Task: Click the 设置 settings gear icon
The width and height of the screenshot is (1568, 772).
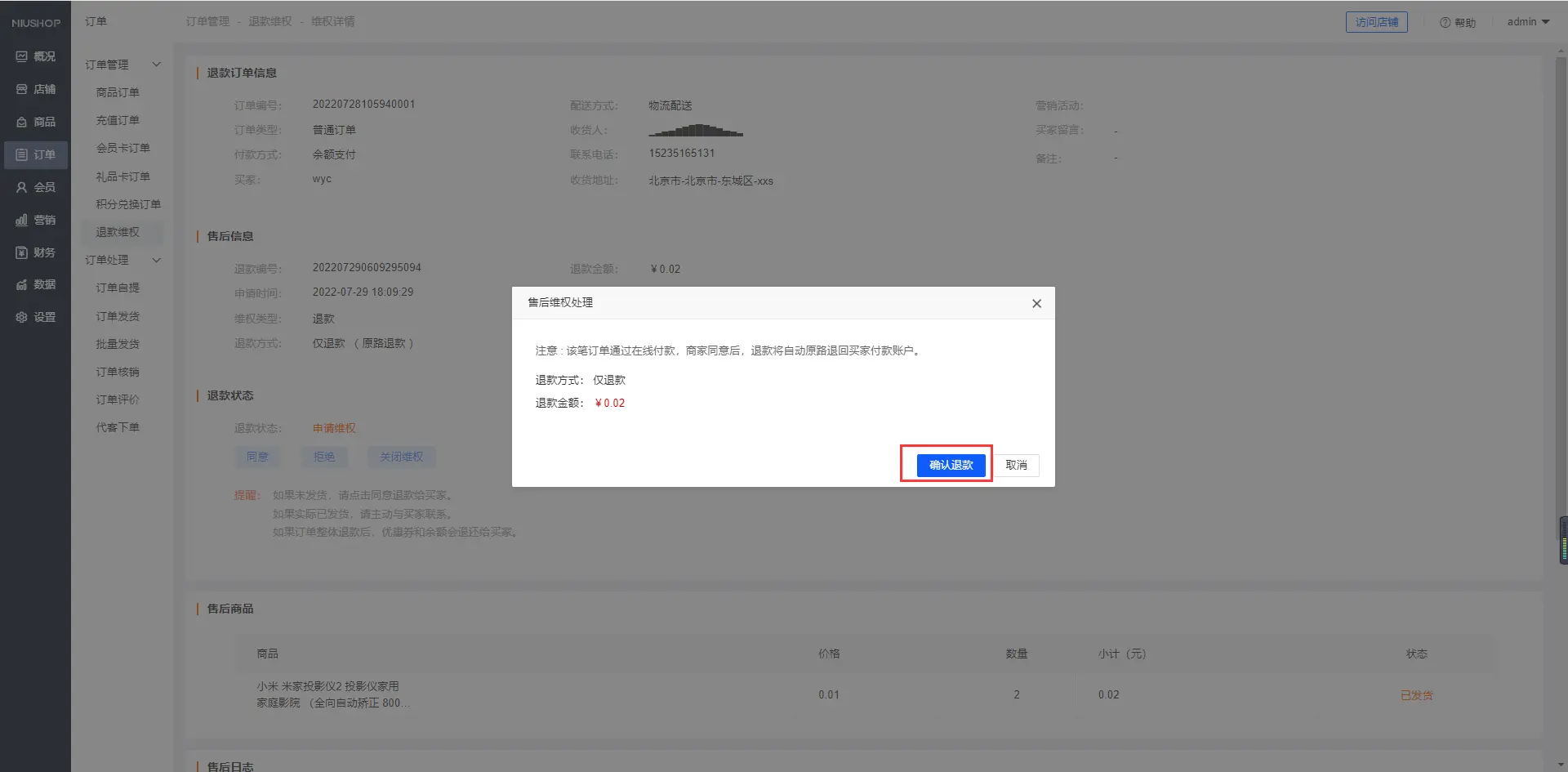Action: coord(22,317)
